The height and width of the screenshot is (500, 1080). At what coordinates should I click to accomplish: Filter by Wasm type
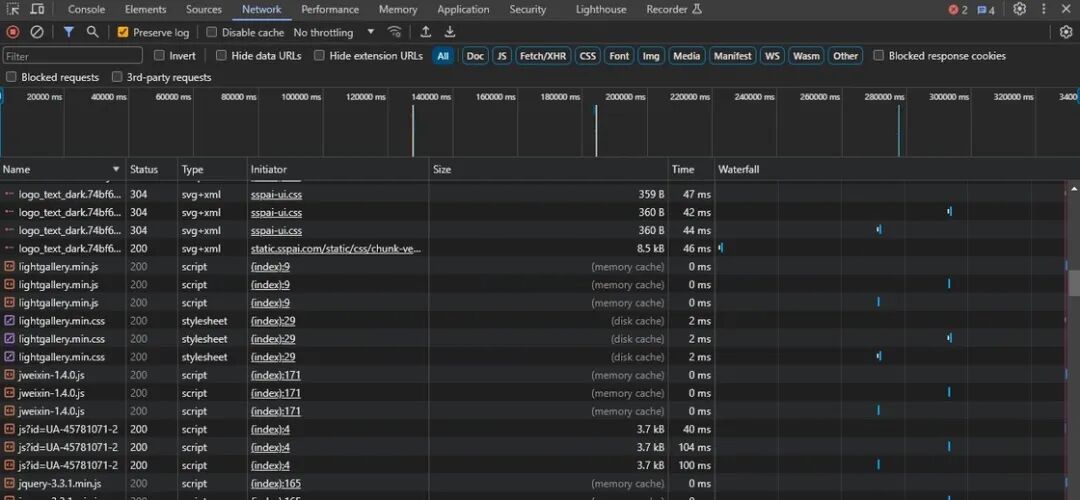[x=806, y=56]
